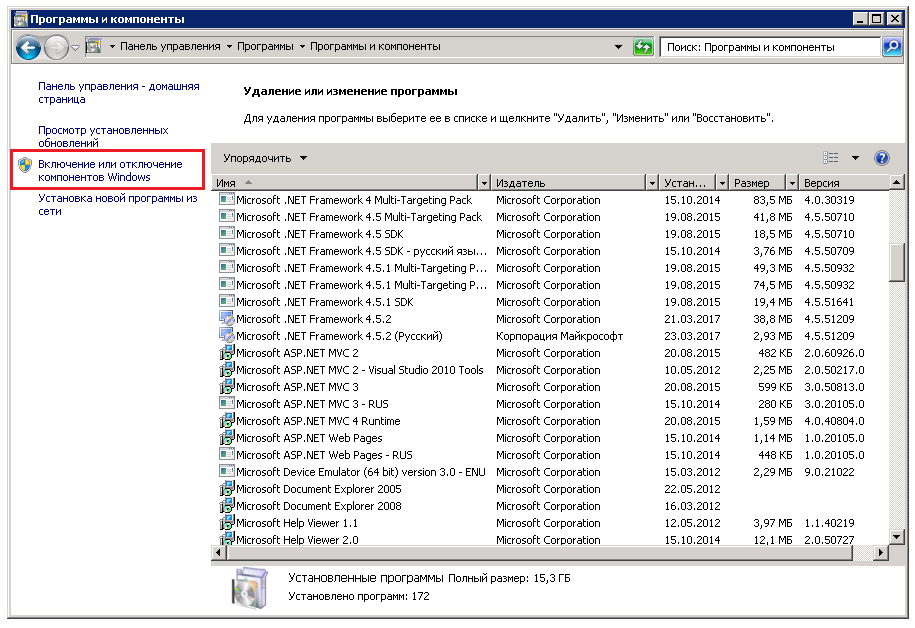Click version 4.5.51641 cell
This screenshot has height=628, width=915.
[829, 302]
